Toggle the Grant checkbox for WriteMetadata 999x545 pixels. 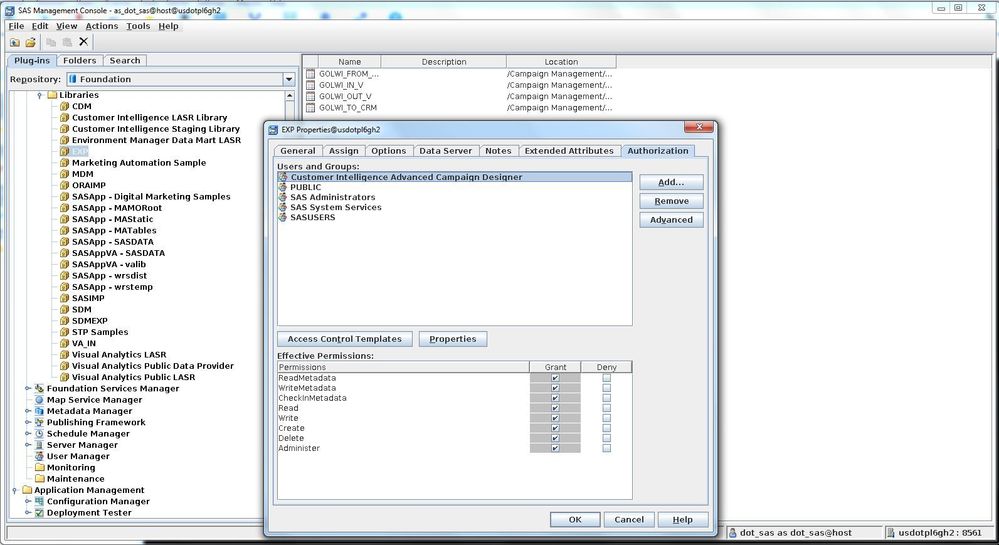pos(555,388)
